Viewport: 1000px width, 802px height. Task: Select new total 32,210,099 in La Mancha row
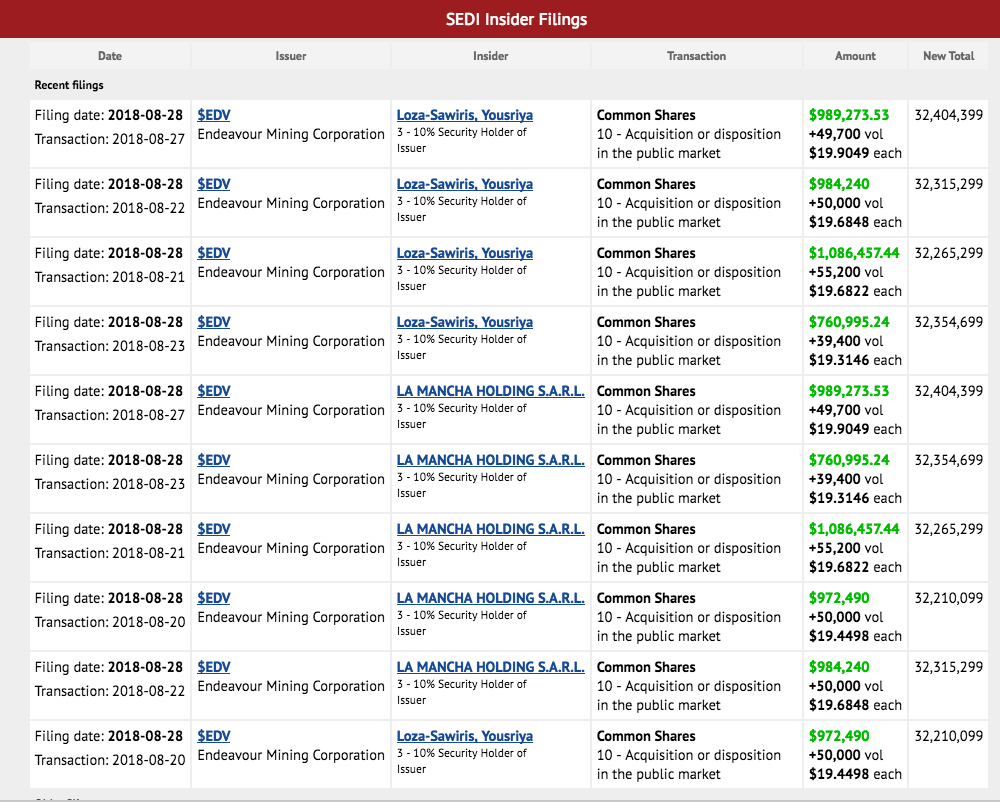tap(948, 598)
